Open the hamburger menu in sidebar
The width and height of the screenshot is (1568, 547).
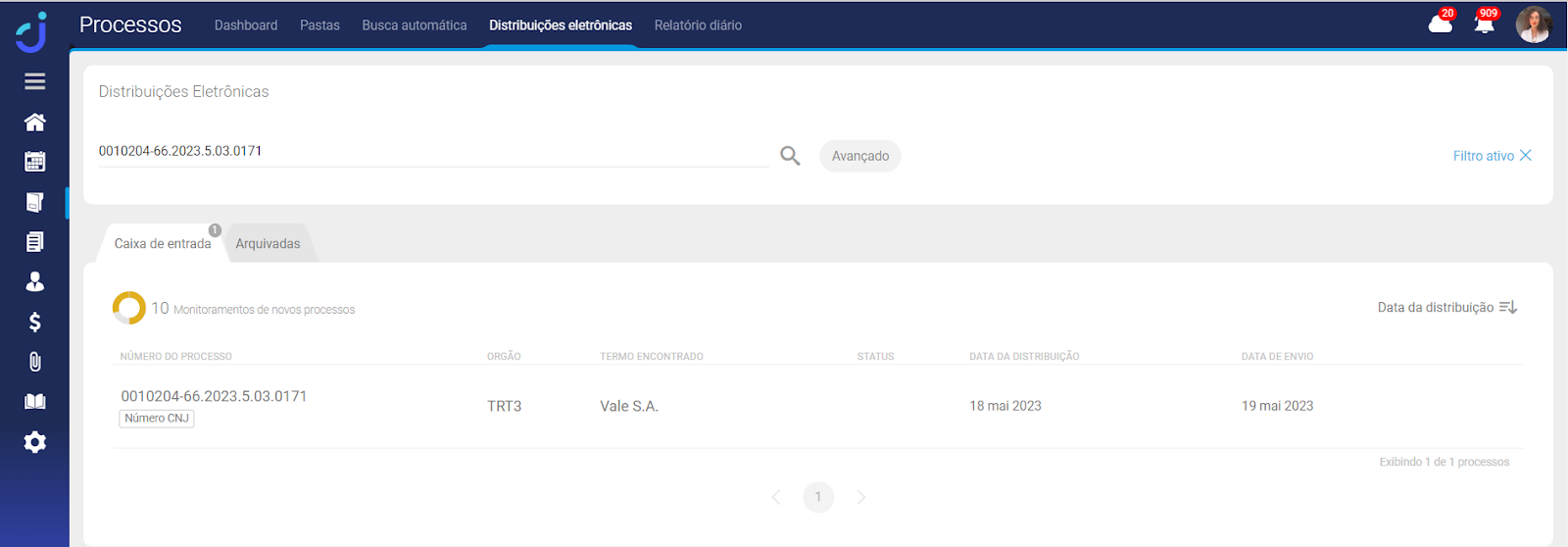pos(35,81)
